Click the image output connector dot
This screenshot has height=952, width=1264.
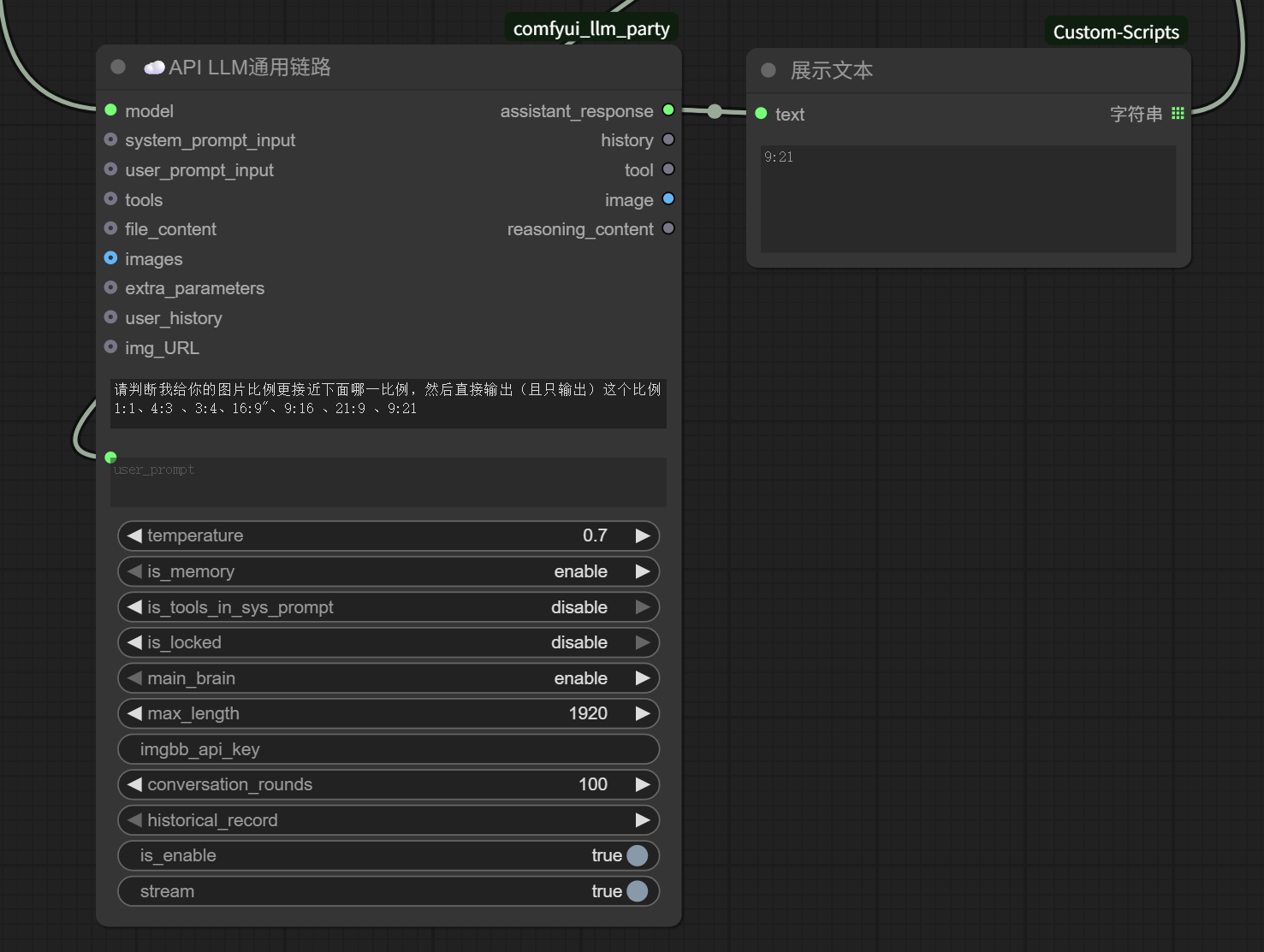[x=668, y=199]
